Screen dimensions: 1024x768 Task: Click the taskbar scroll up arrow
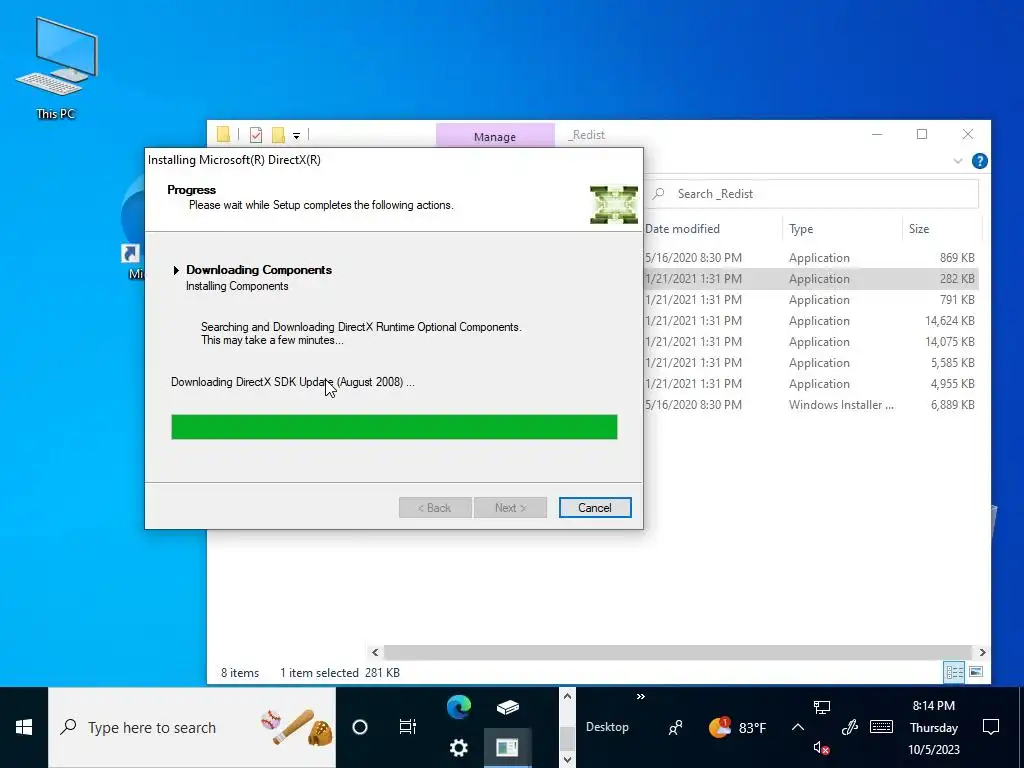pyautogui.click(x=567, y=697)
